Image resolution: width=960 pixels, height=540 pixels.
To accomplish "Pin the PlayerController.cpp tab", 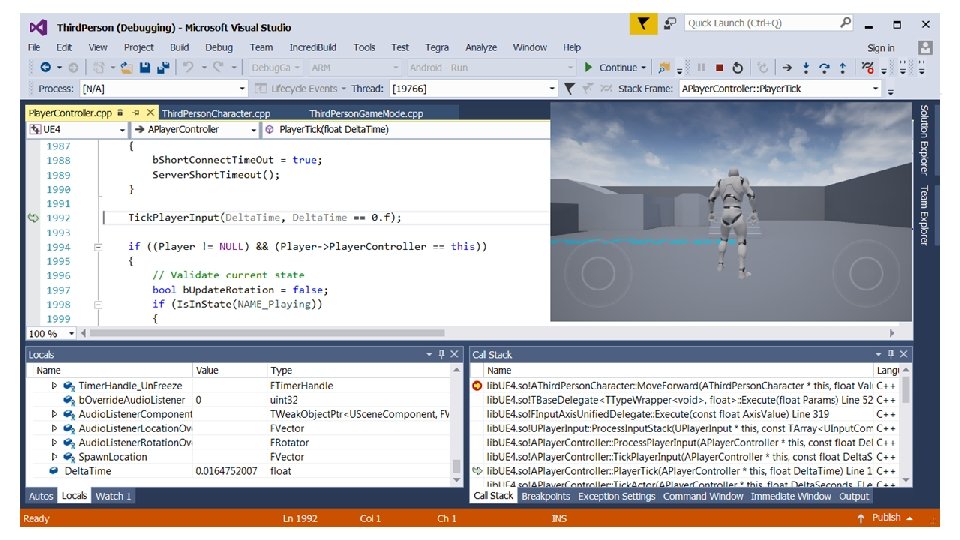I will [x=135, y=113].
